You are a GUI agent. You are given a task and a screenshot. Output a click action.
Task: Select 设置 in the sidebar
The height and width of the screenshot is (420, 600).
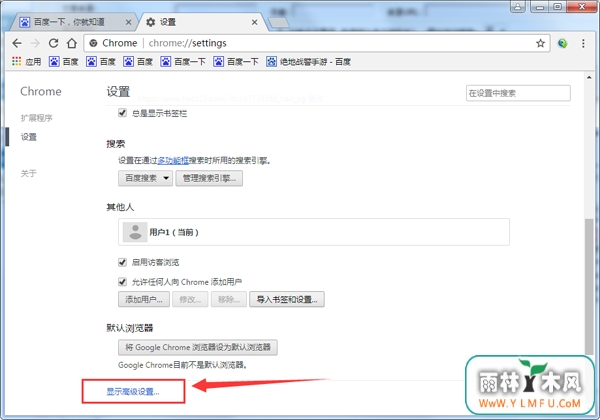tap(29, 137)
